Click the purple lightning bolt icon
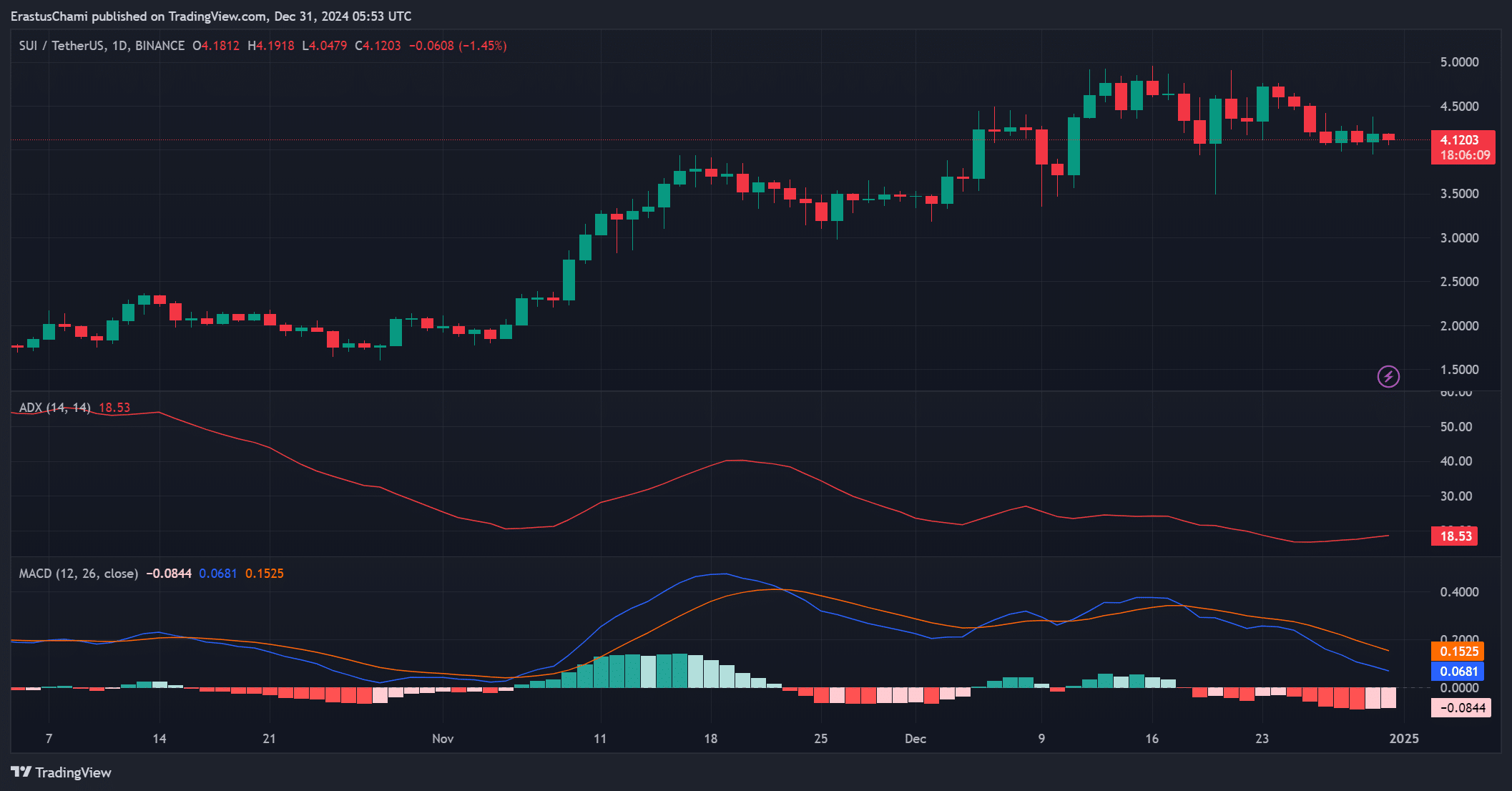The height and width of the screenshot is (791, 1512). click(1388, 376)
